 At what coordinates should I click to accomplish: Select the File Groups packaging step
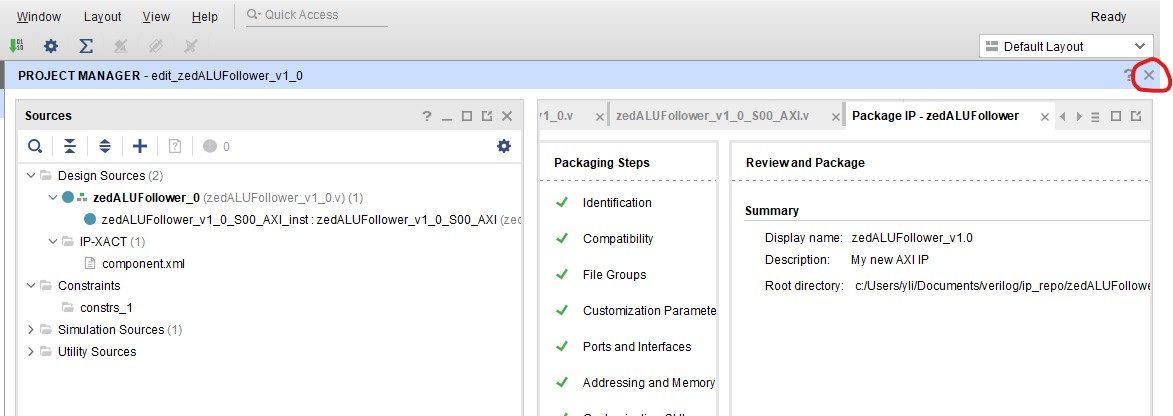(x=614, y=275)
